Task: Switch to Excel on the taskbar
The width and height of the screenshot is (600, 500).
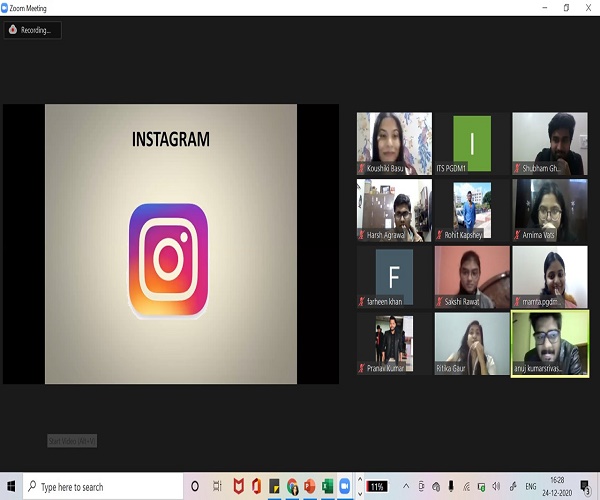Action: point(327,486)
